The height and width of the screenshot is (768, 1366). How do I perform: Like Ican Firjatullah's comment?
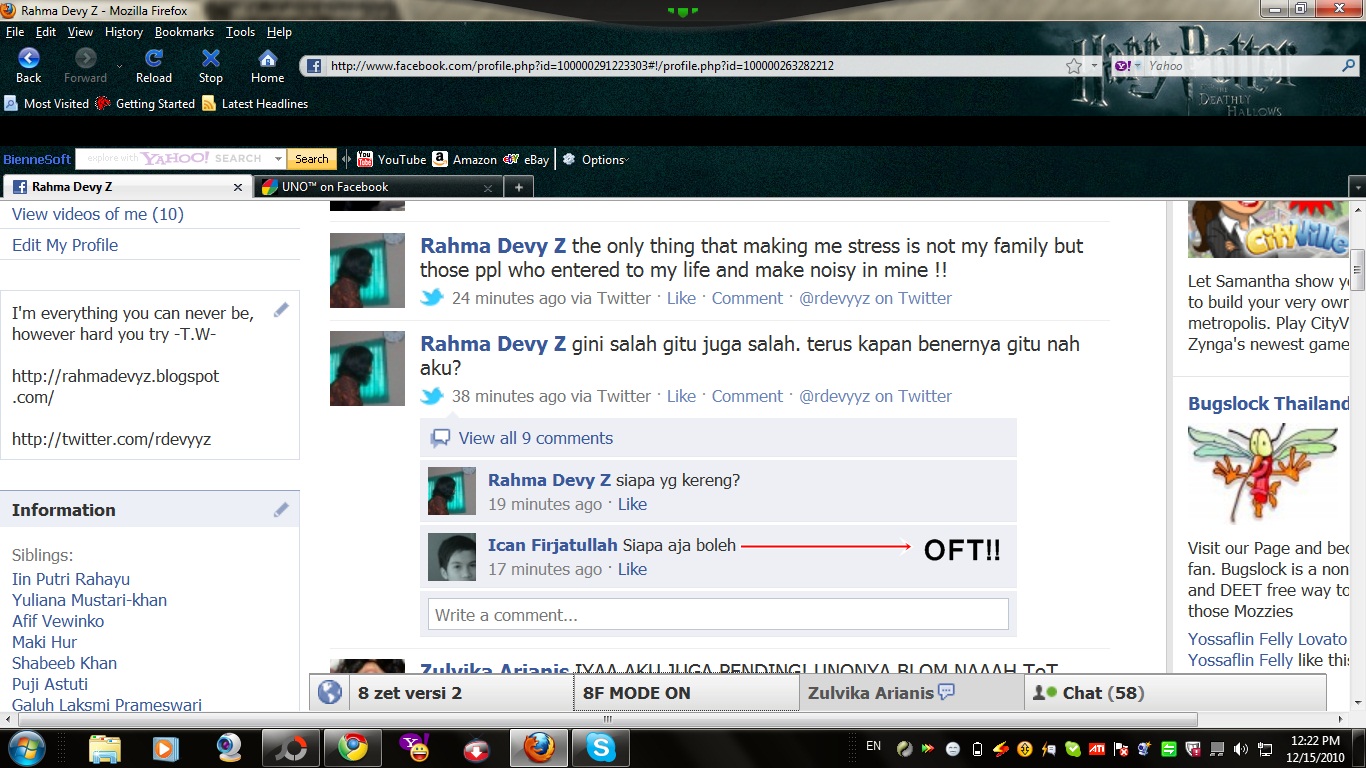click(632, 569)
